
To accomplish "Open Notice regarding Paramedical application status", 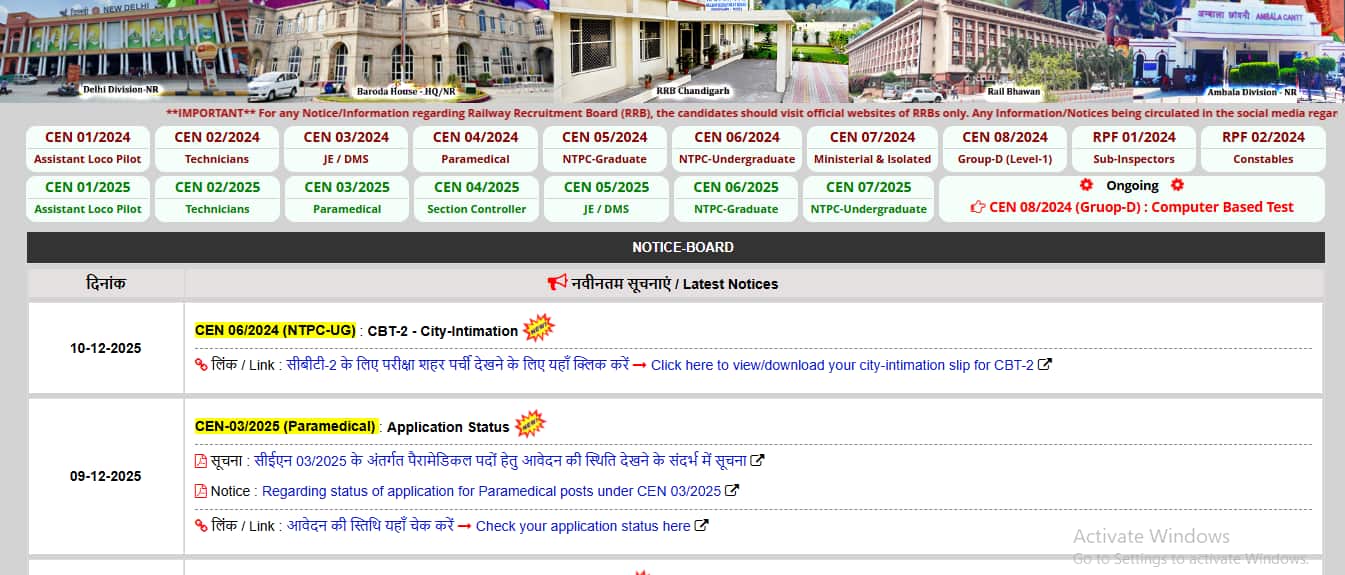I will (491, 491).
